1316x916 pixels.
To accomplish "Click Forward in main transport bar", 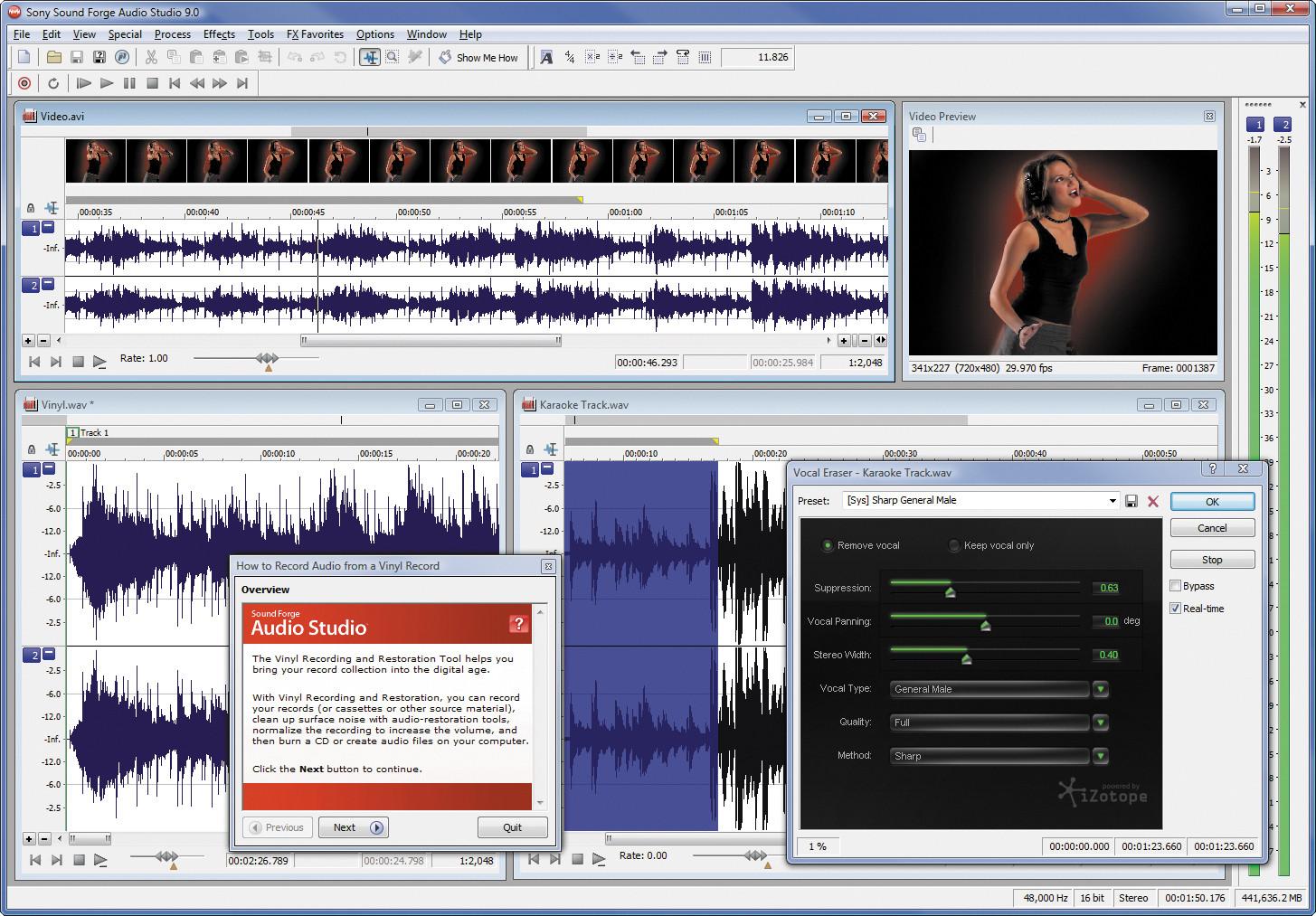I will (x=220, y=83).
